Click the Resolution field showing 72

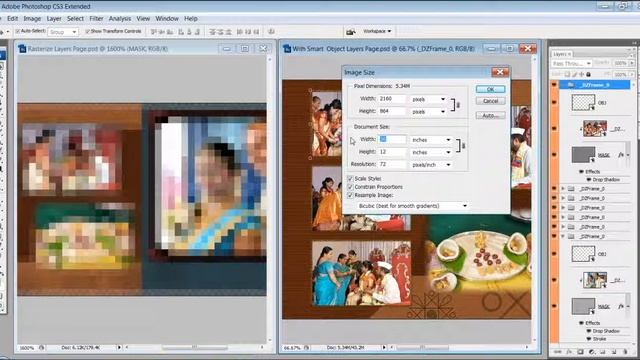tap(392, 164)
